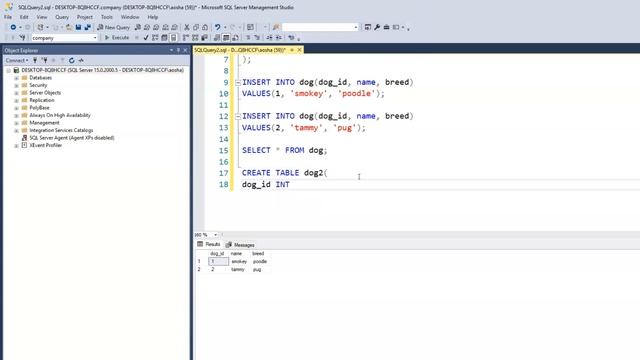
Task: Click the wrench Properties icon
Action: click(x=377, y=27)
